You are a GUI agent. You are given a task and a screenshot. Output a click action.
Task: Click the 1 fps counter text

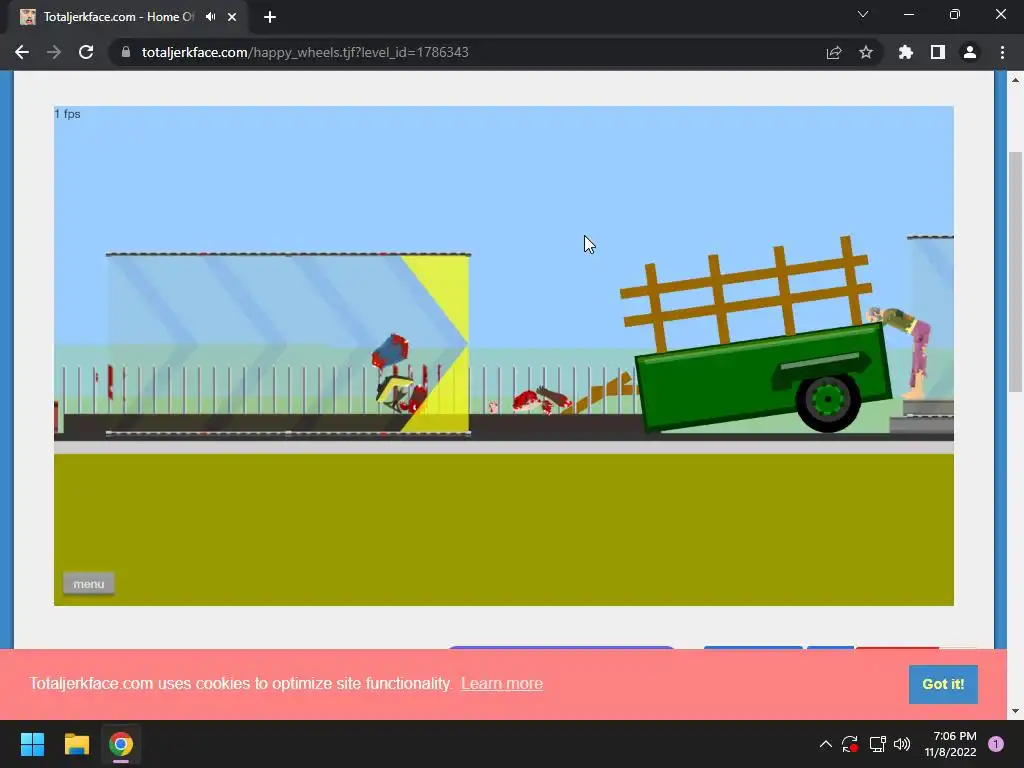[x=67, y=114]
